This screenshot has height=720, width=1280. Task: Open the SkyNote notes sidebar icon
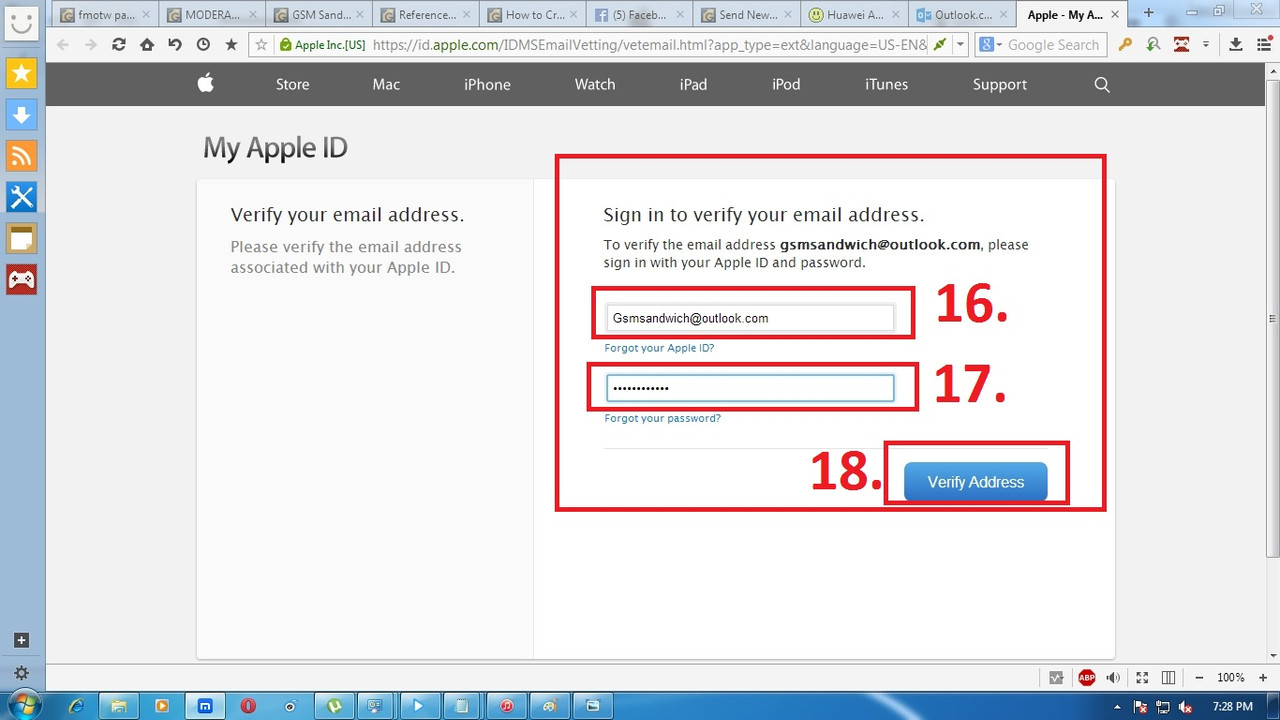pos(22,238)
